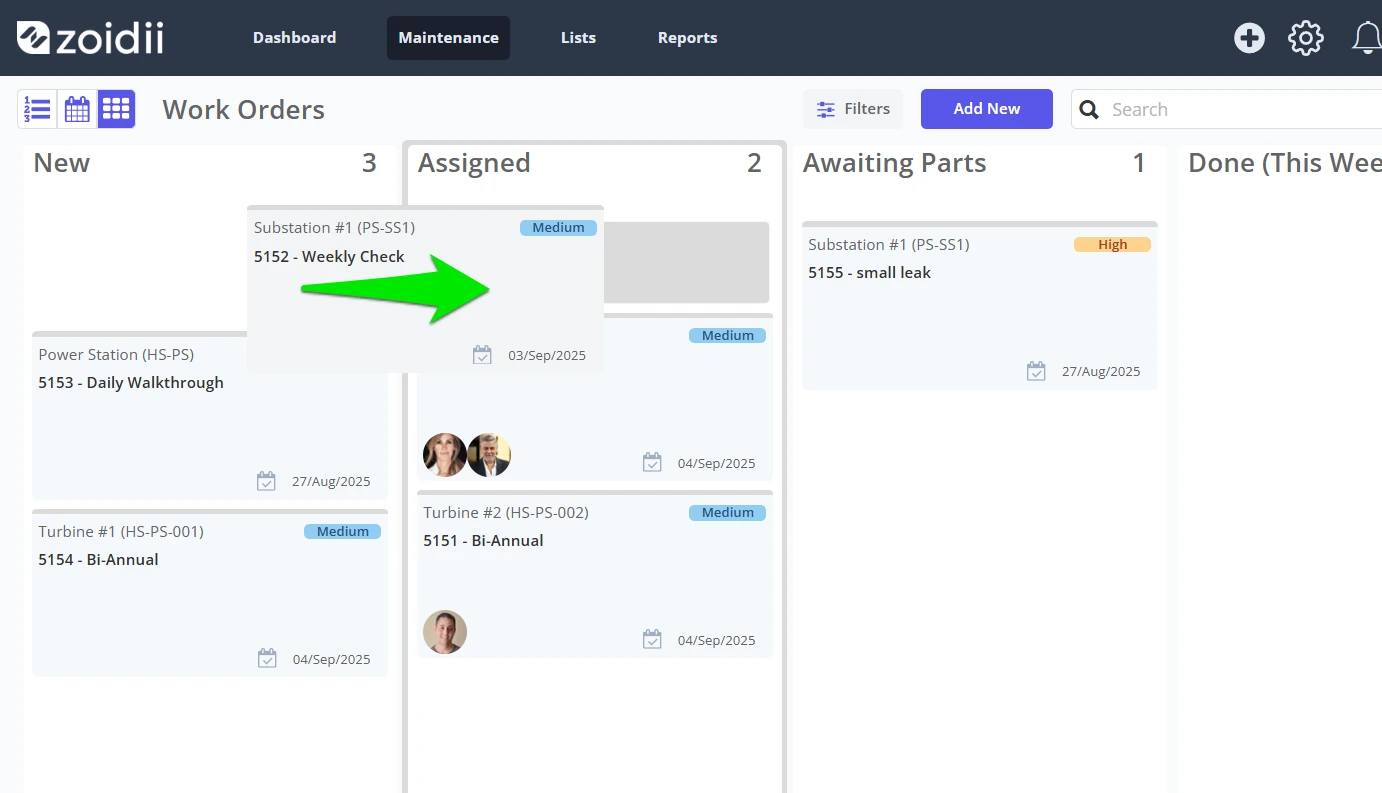Click Medium tag on Turbine #1 card
Image resolution: width=1382 pixels, height=793 pixels.
click(x=342, y=532)
